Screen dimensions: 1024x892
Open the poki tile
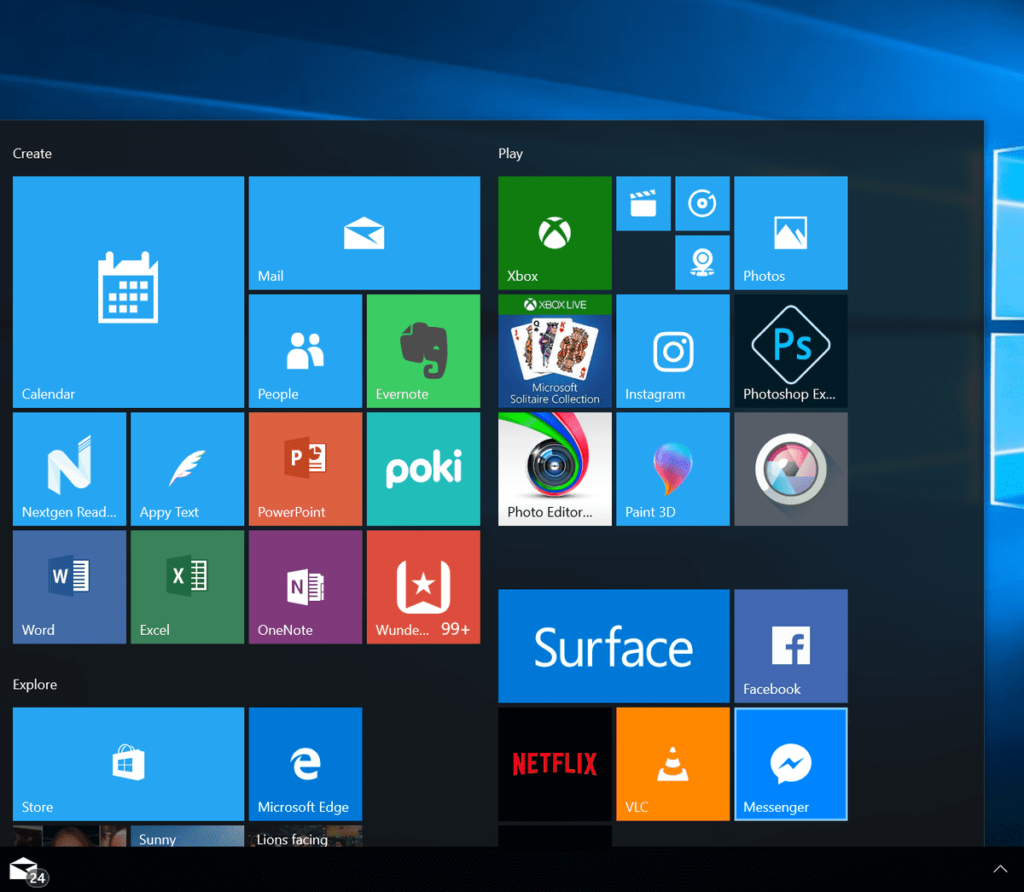point(423,469)
